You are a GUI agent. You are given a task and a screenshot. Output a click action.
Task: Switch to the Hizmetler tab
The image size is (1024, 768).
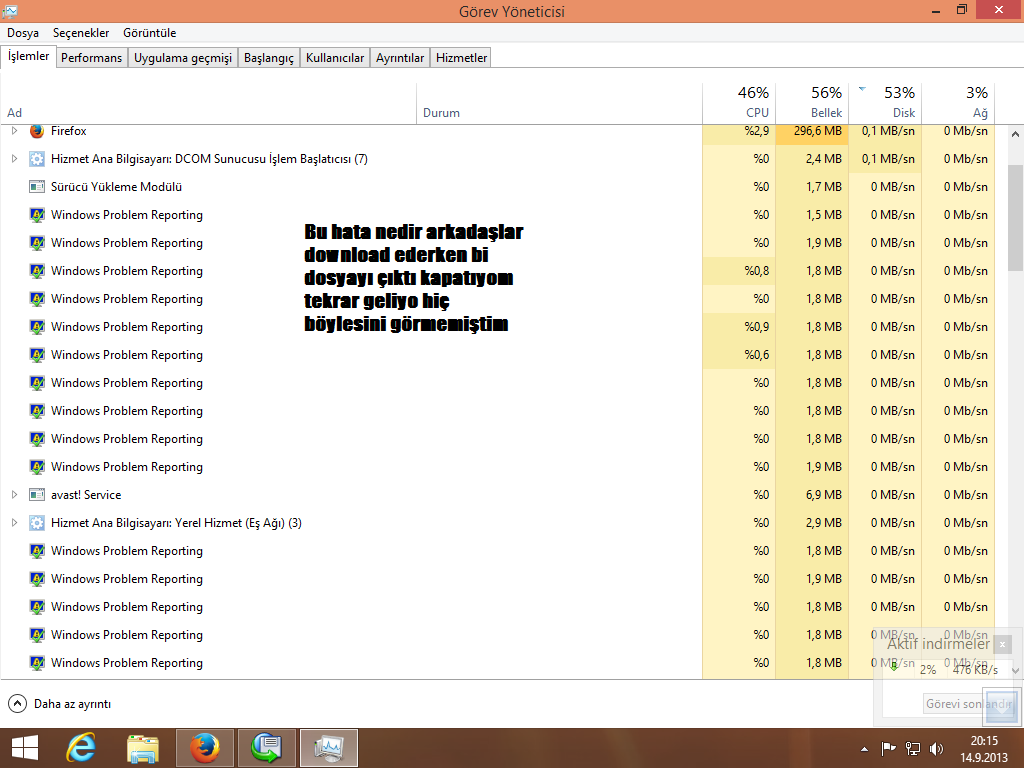[x=461, y=57]
